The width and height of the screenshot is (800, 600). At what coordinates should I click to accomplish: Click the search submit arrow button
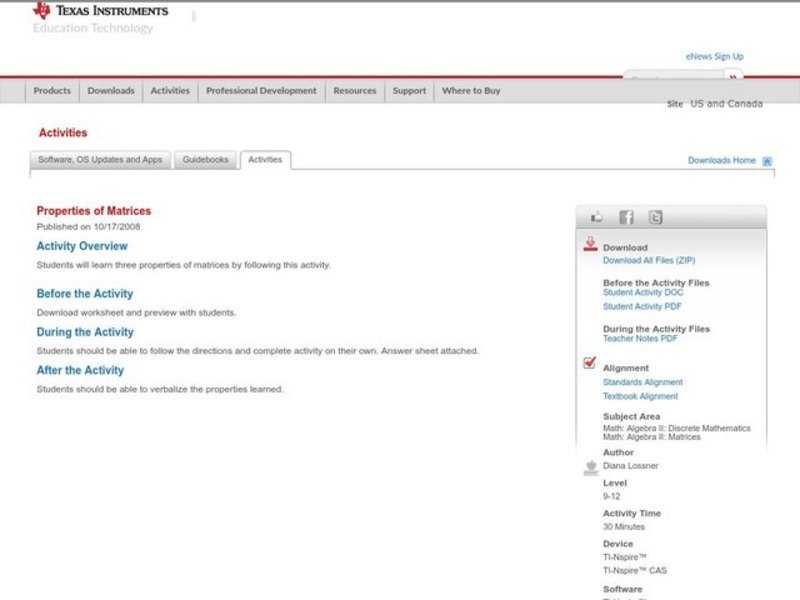[733, 77]
